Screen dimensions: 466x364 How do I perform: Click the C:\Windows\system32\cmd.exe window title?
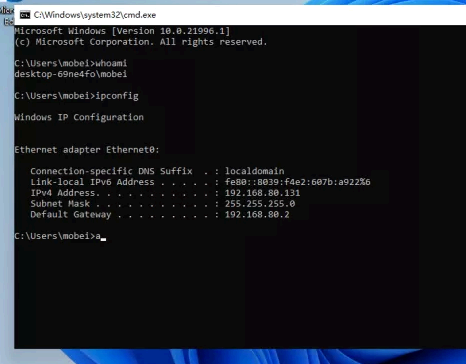[95, 15]
